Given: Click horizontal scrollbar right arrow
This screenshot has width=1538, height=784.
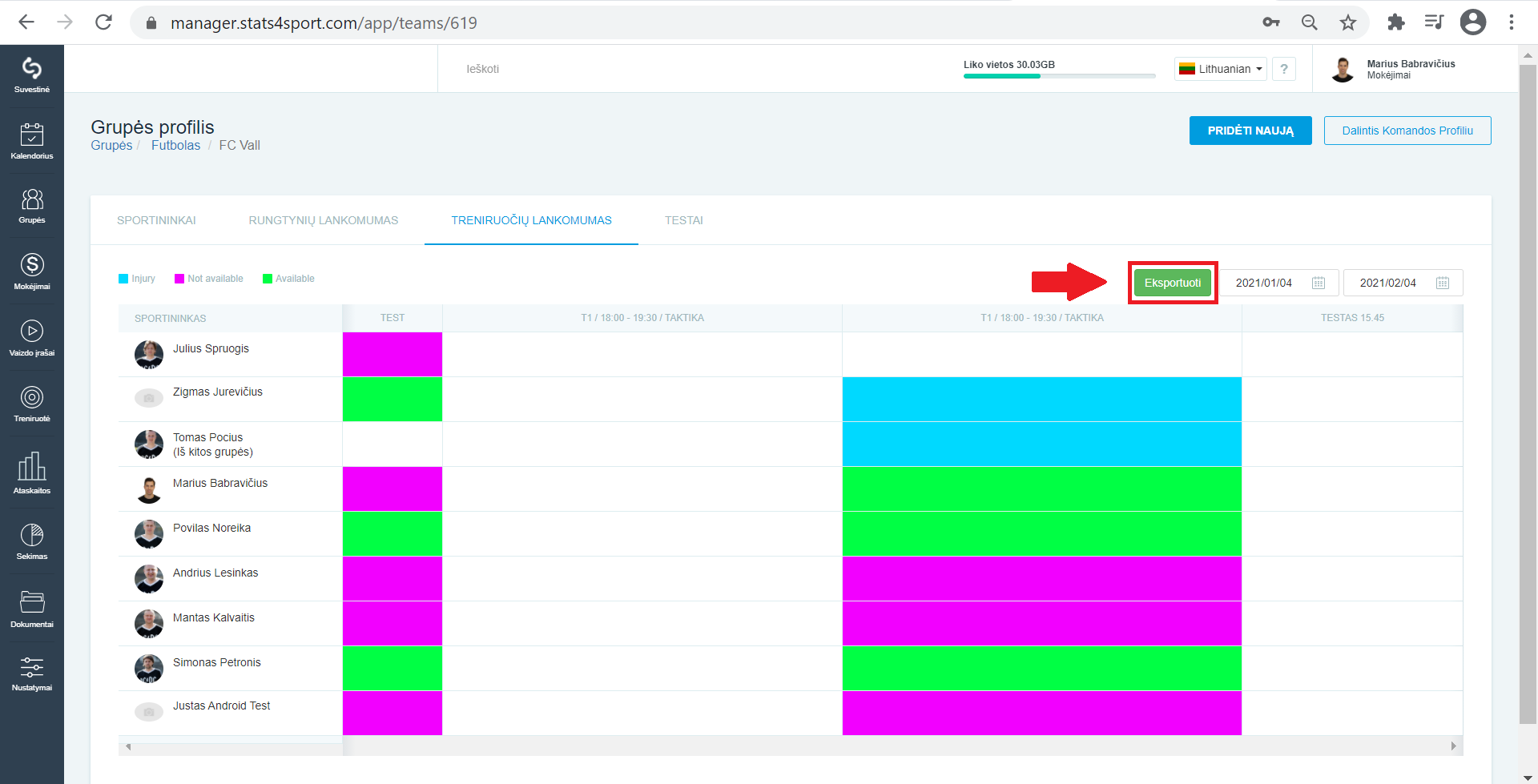Looking at the screenshot, I should (x=1454, y=746).
